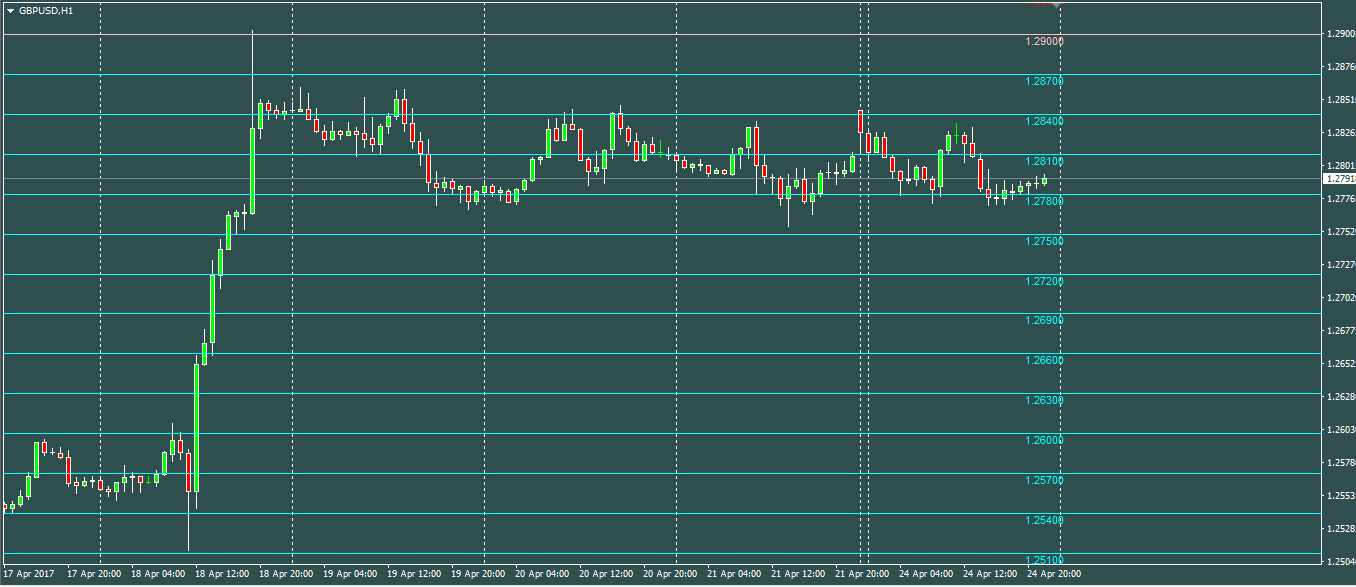Click the chart shift triangle marker at top

tap(1059, 4)
